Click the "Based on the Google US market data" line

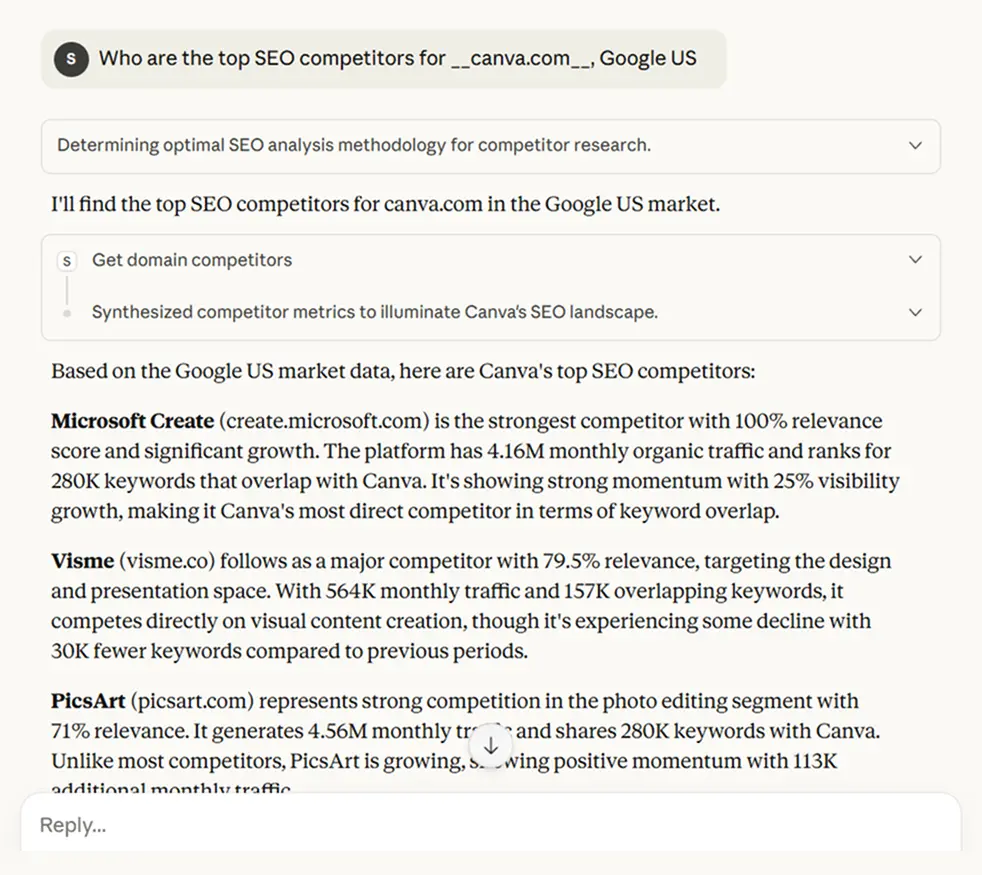(402, 371)
